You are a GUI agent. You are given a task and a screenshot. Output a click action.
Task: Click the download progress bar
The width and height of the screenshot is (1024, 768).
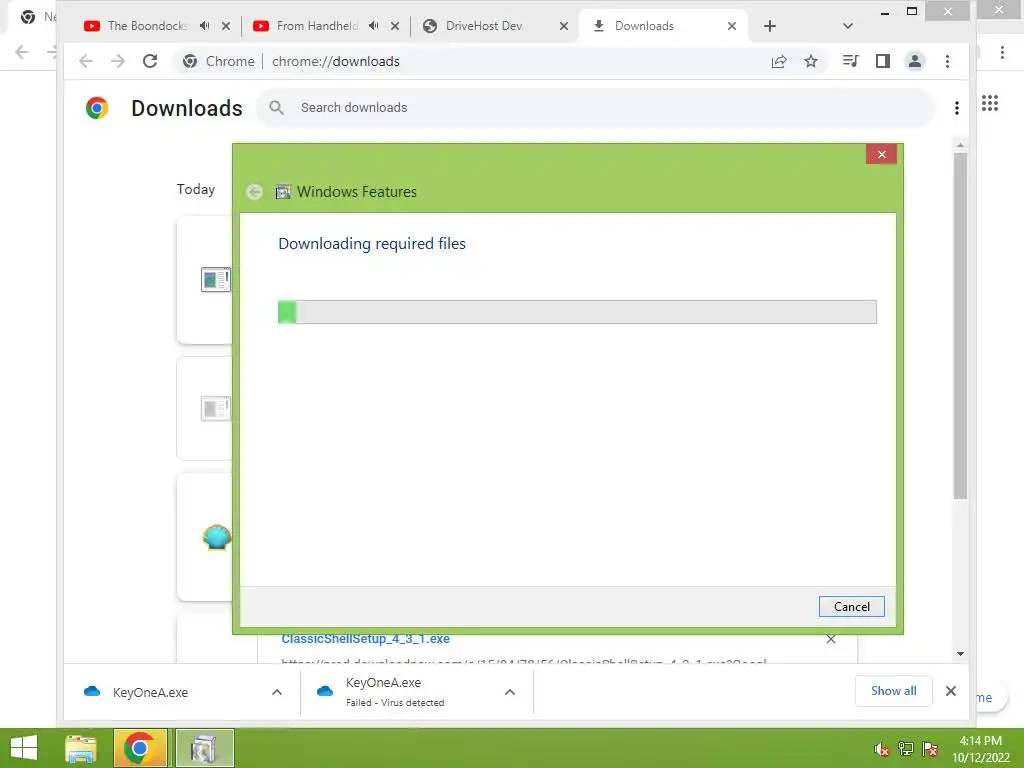coord(577,312)
